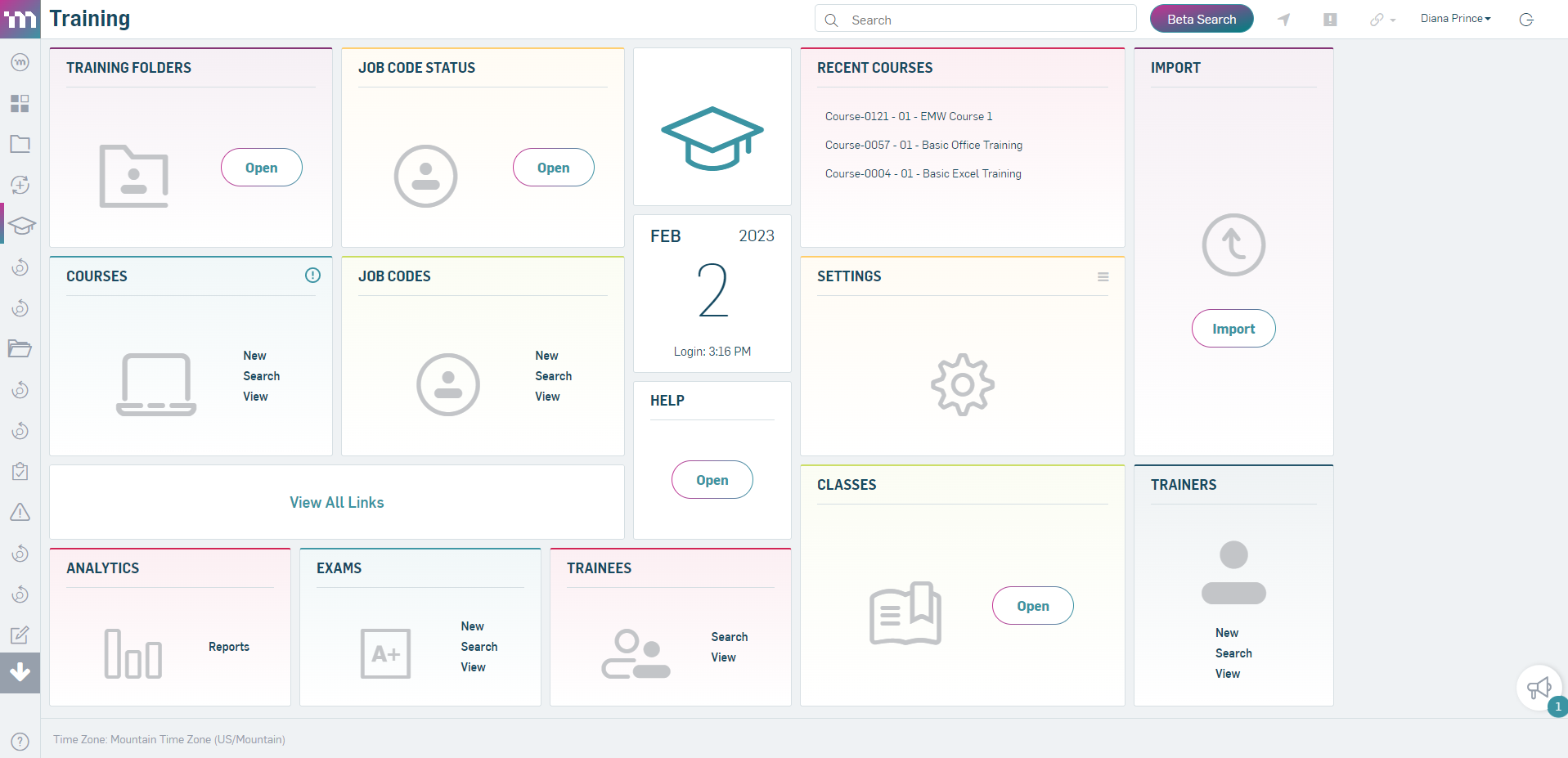The width and height of the screenshot is (1568, 758).
Task: Click the Beta Search button
Action: click(x=1201, y=20)
